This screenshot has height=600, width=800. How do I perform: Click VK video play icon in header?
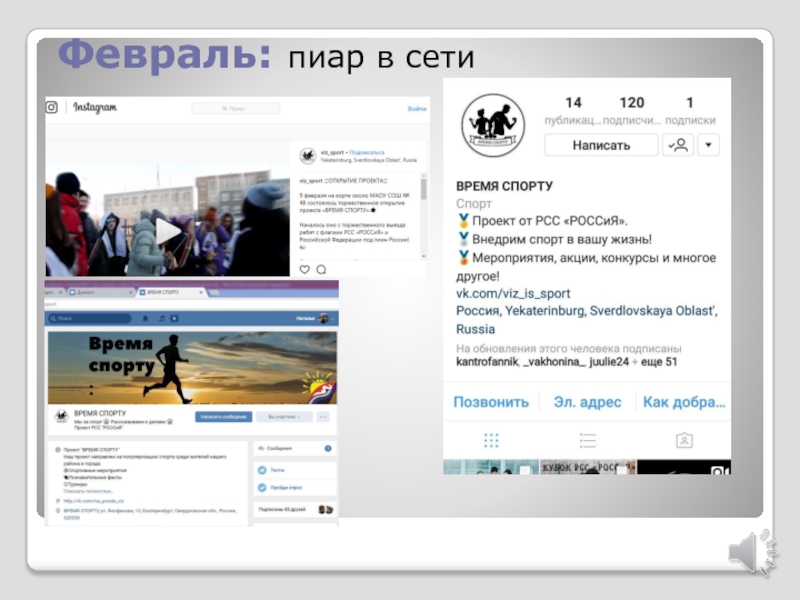click(x=174, y=318)
